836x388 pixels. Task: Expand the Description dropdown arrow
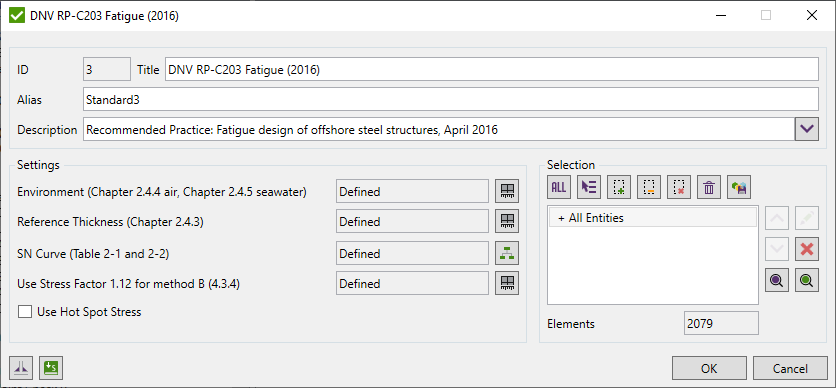point(807,130)
